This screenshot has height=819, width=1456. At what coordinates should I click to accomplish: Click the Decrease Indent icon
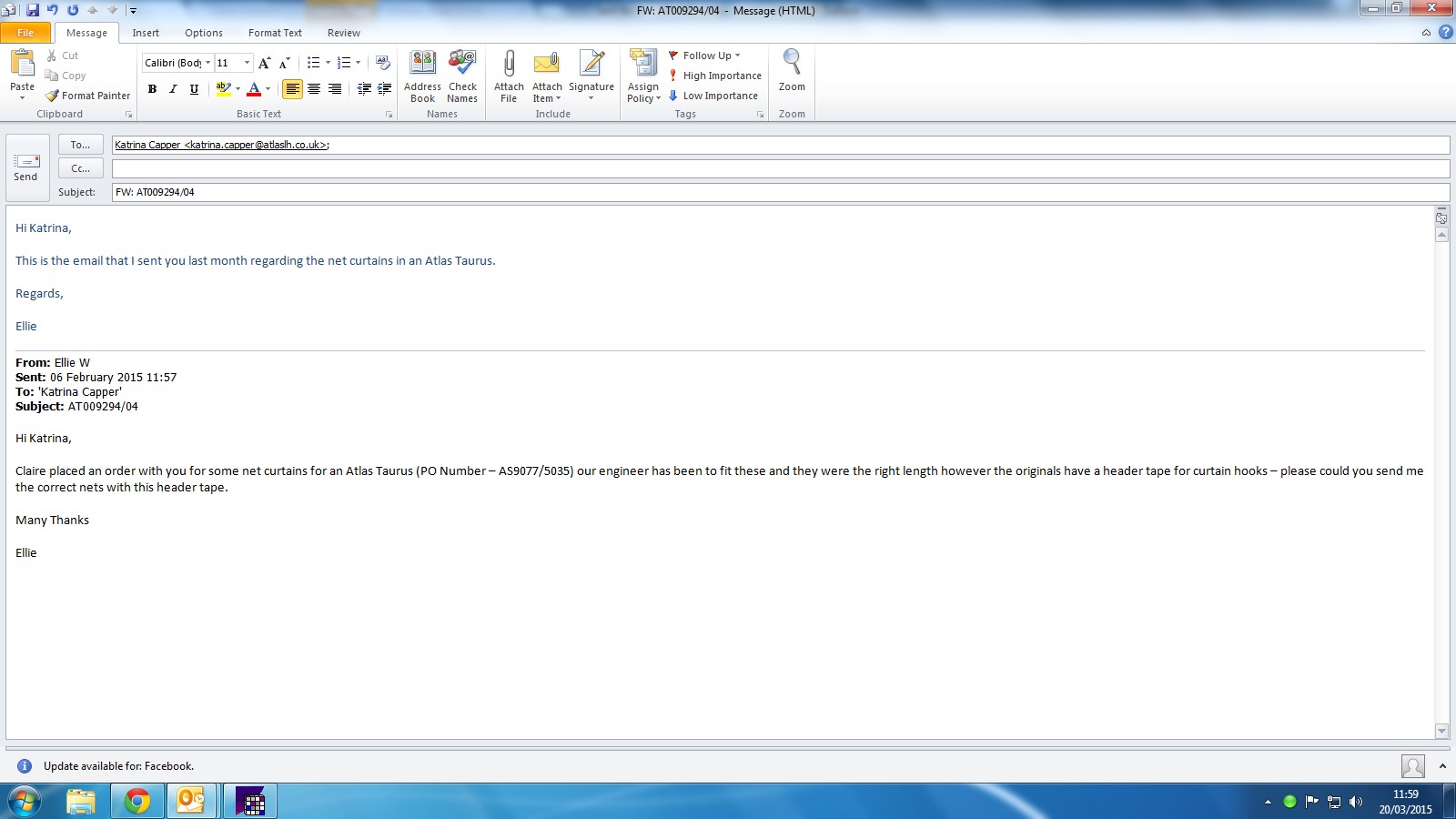click(364, 89)
